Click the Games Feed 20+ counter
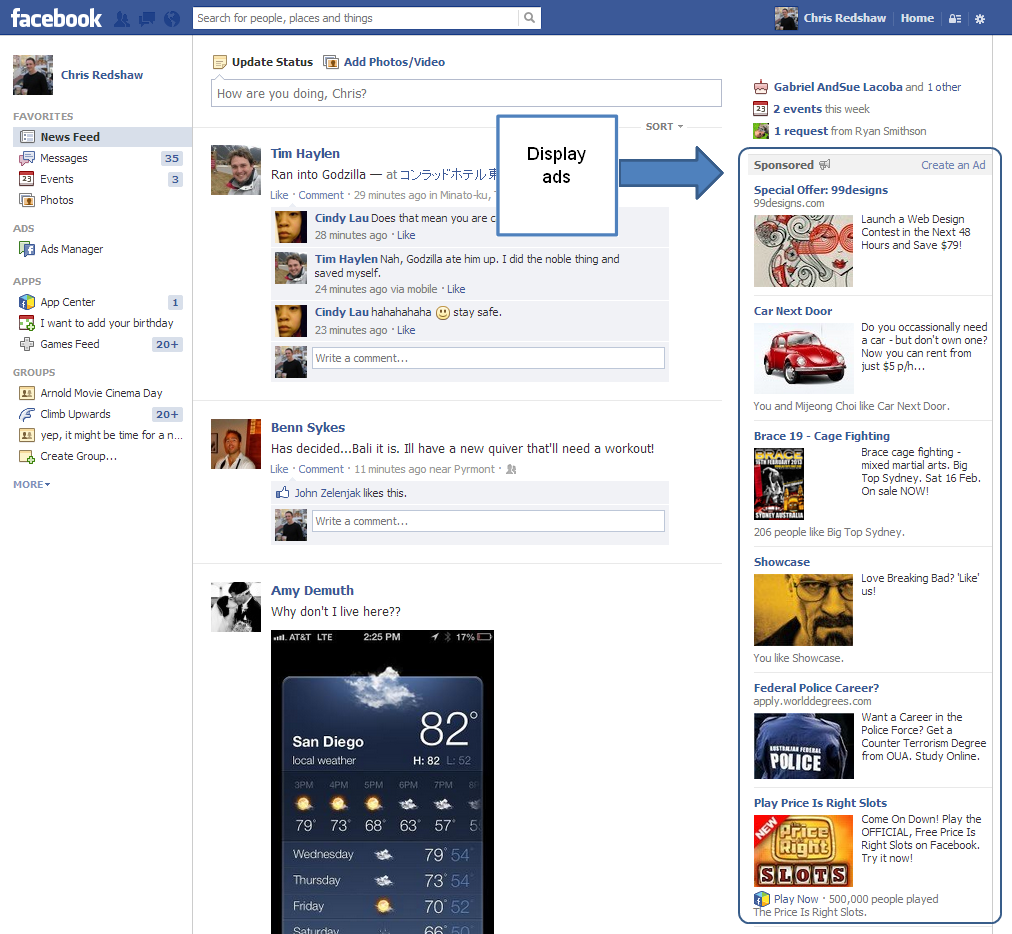This screenshot has height=934, width=1012. coord(167,345)
